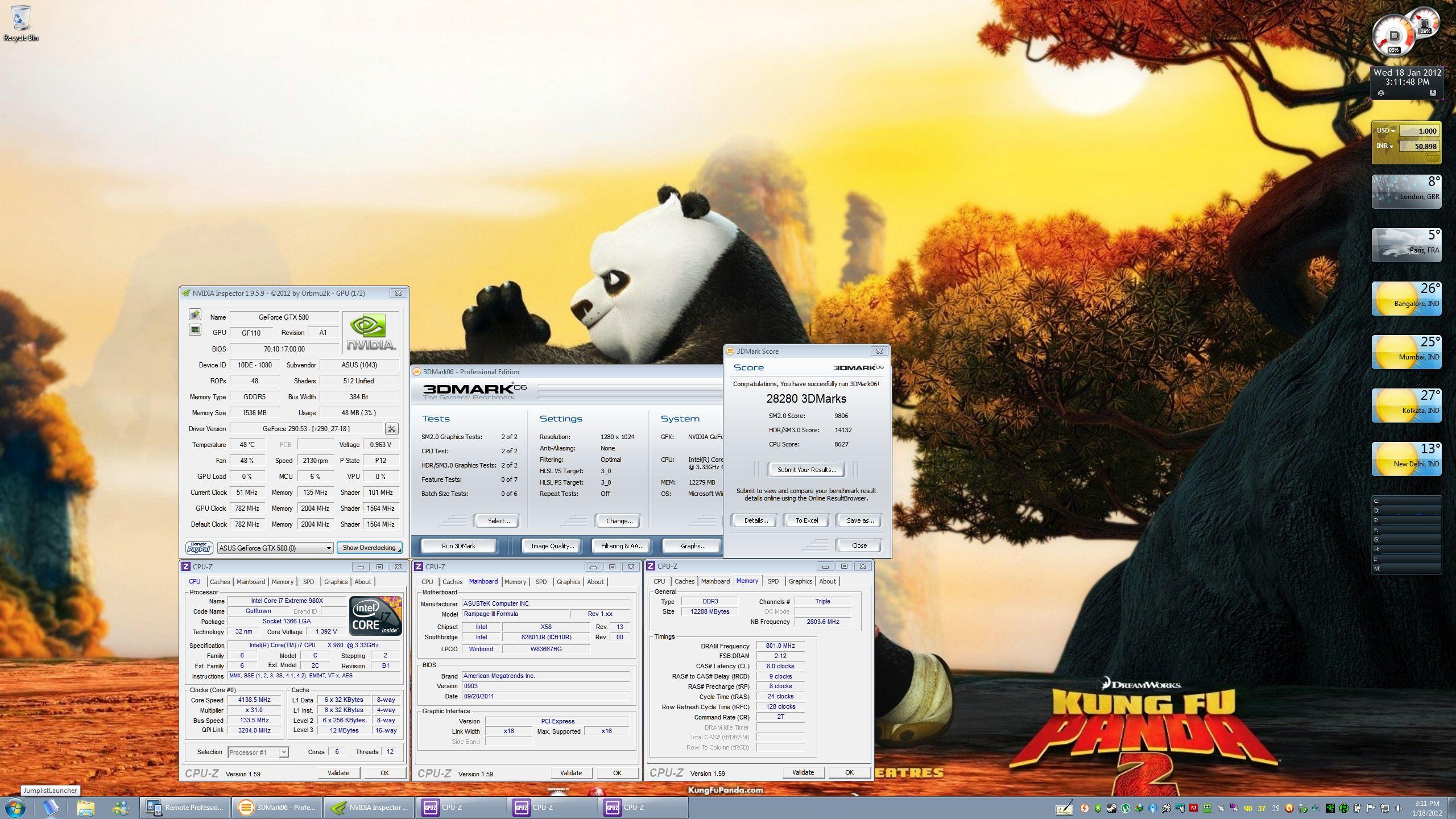Click NVIDIA Inspector's screenshot upload icon beside Name

pos(195,315)
